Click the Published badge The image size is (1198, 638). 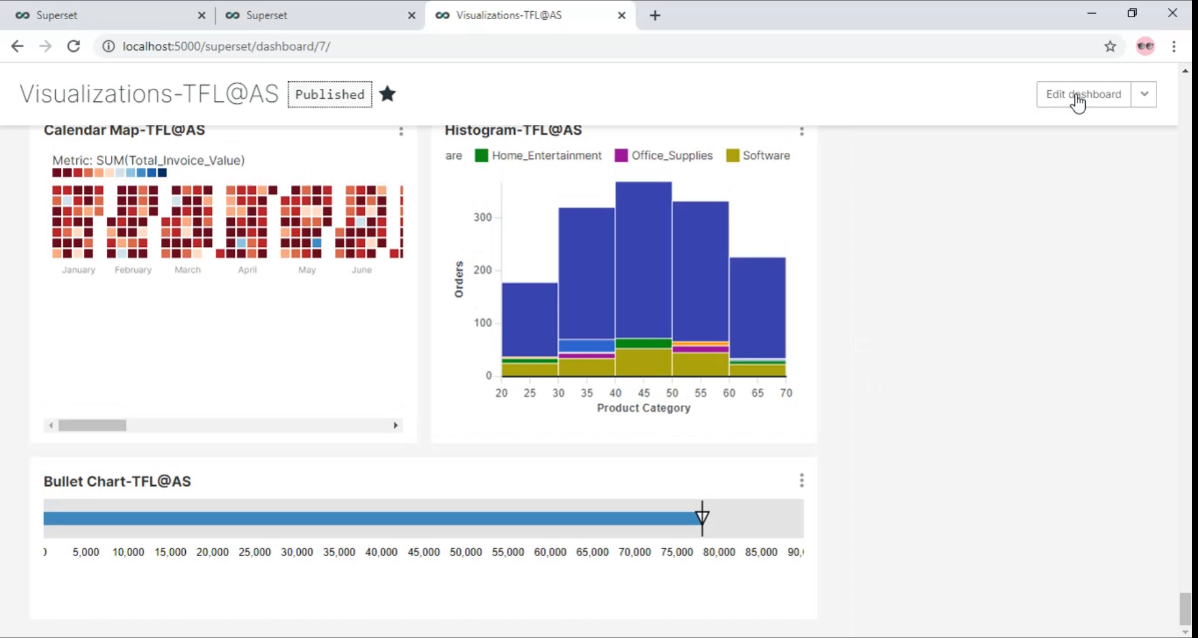coord(329,94)
